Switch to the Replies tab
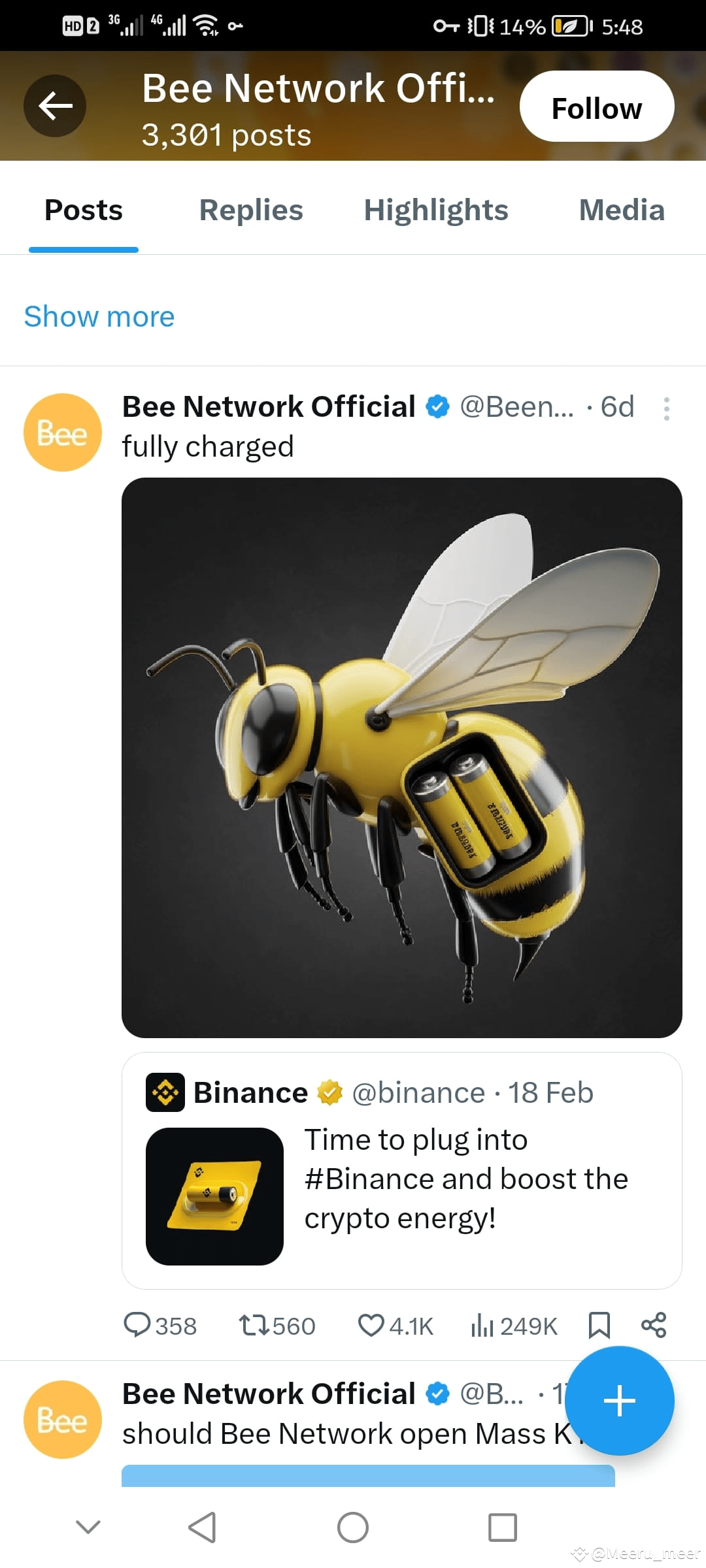The height and width of the screenshot is (1568, 706). coord(250,210)
